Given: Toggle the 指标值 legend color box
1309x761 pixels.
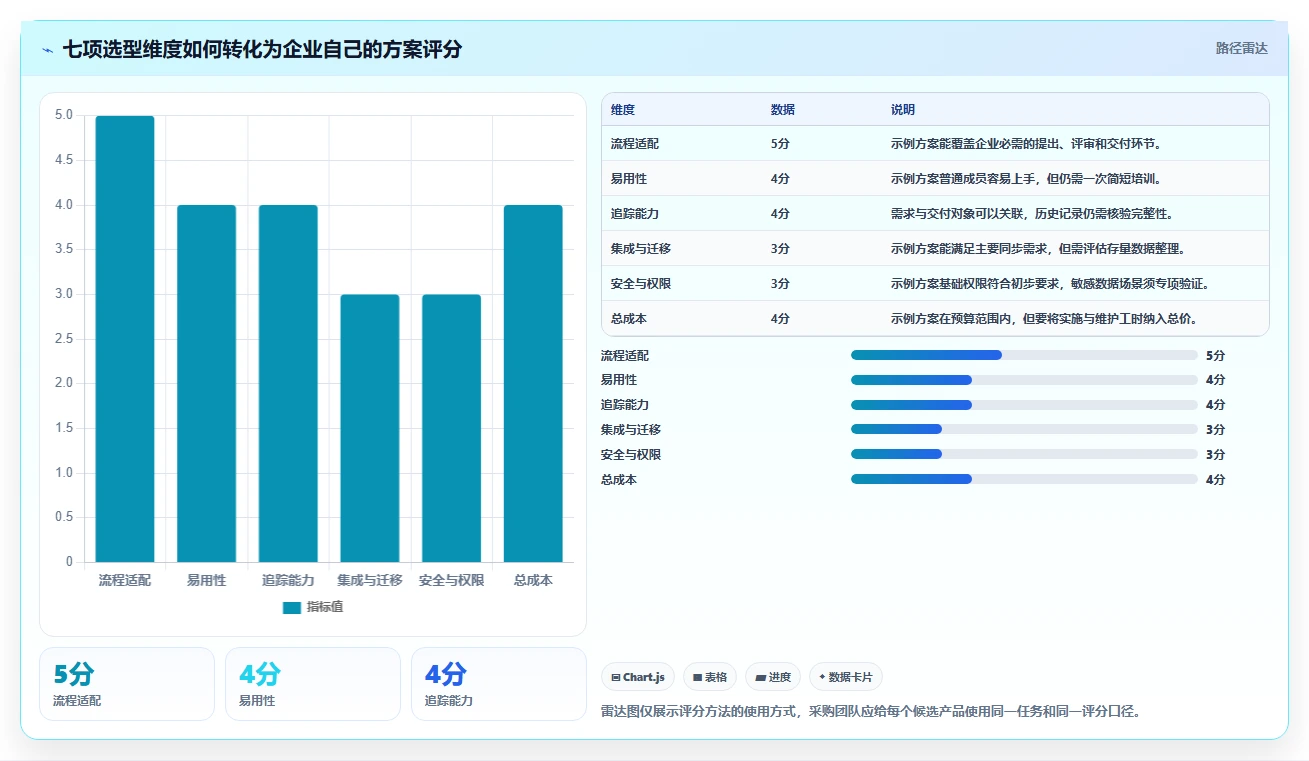Looking at the screenshot, I should tap(292, 607).
